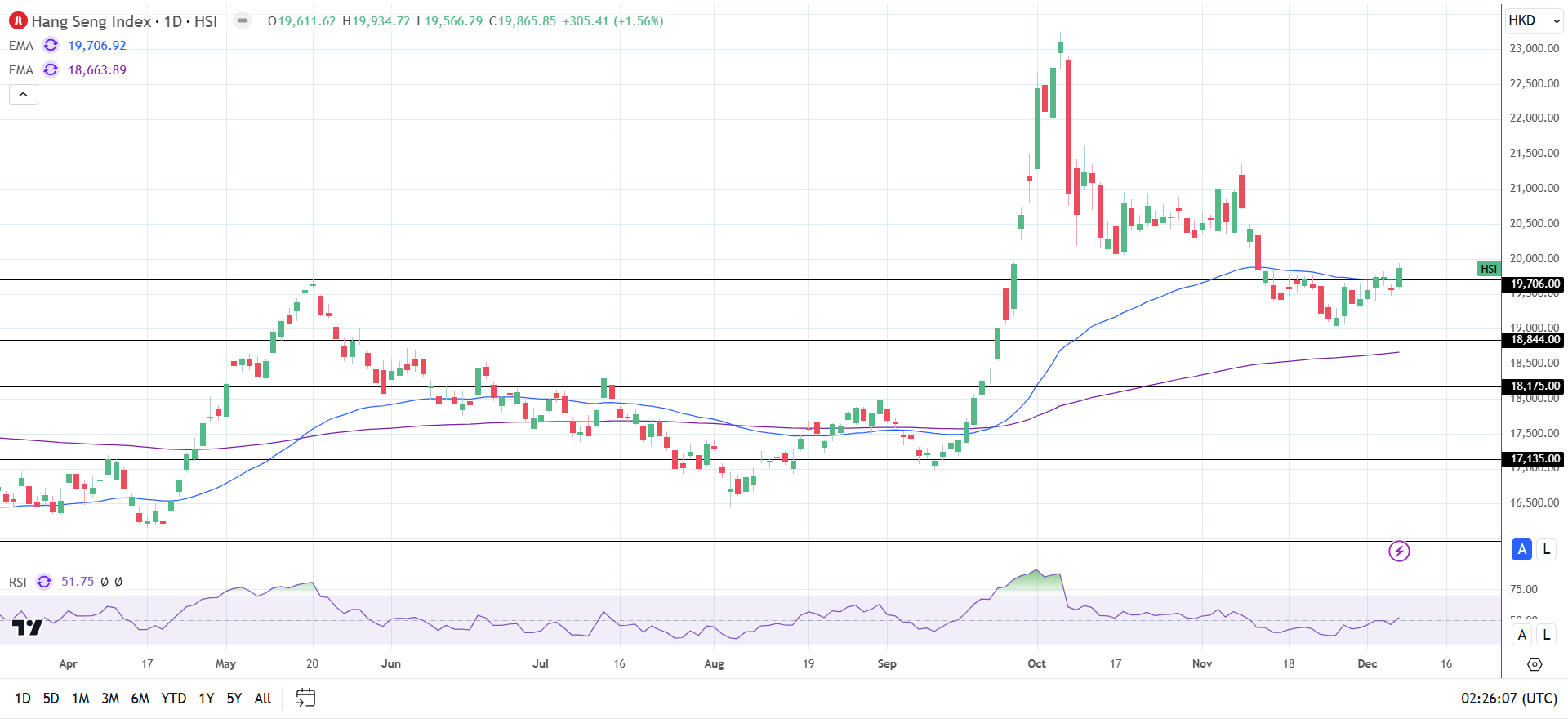This screenshot has width=1568, height=719.
Task: Click the Oct date axis label
Action: point(1037,663)
